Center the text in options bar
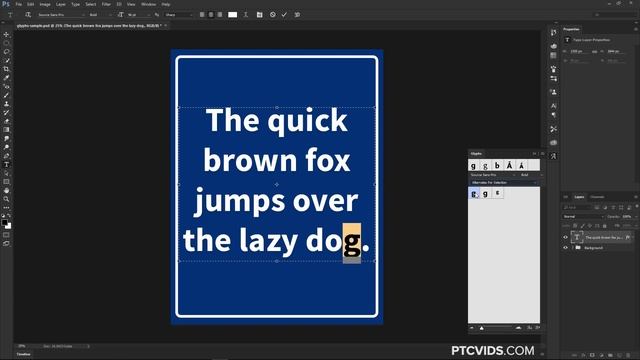 [211, 15]
